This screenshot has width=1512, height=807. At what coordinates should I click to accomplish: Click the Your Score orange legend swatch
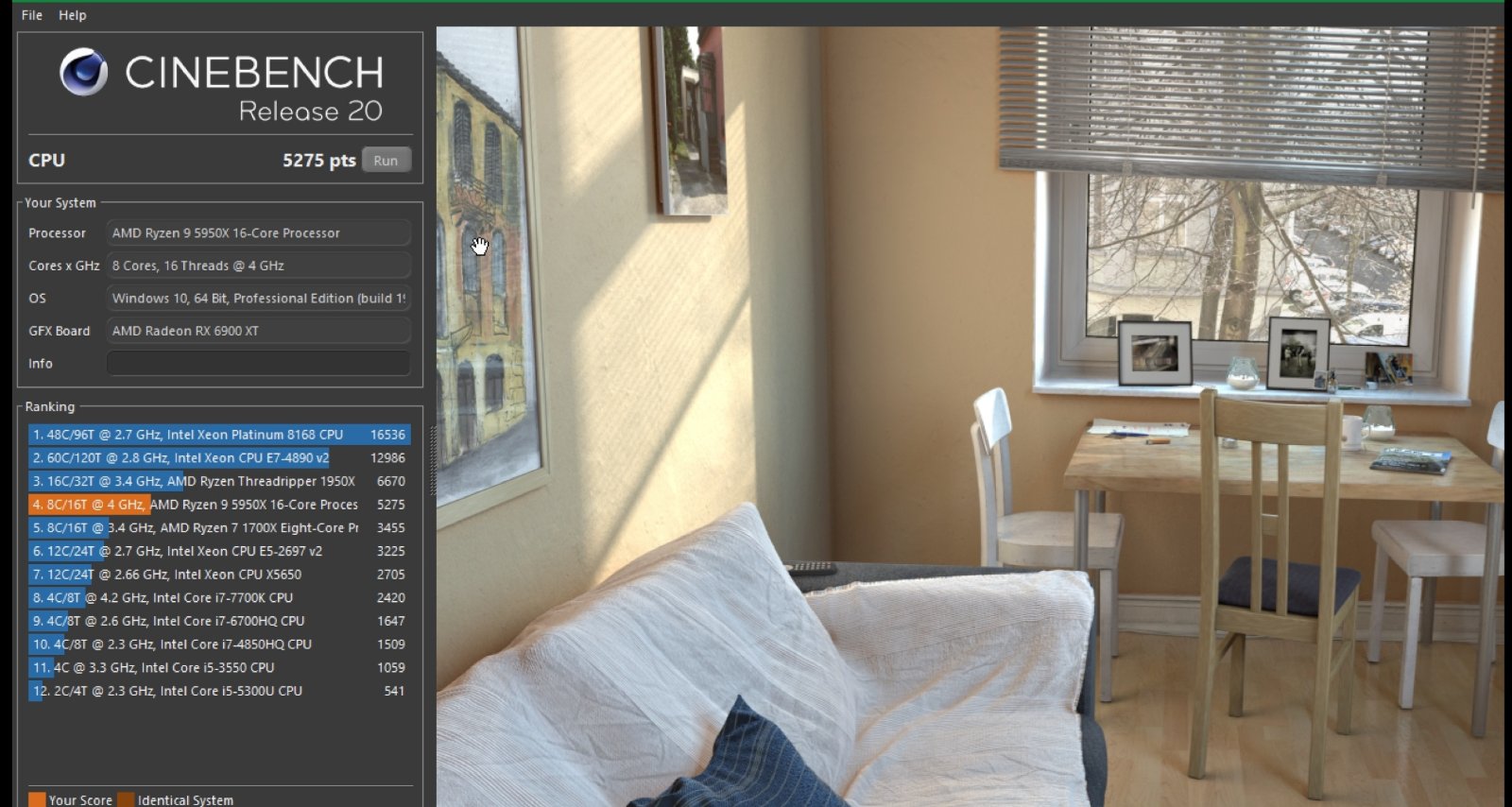(37, 799)
